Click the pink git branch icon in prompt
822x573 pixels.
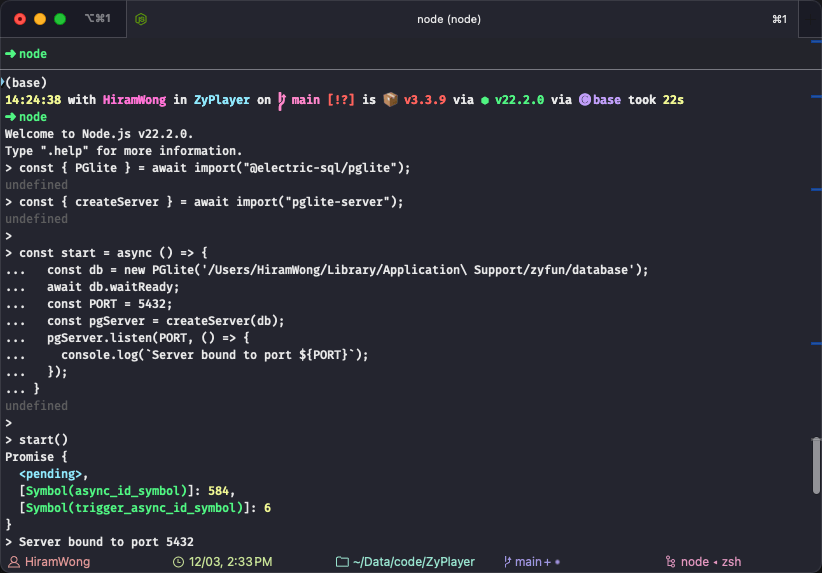(282, 100)
